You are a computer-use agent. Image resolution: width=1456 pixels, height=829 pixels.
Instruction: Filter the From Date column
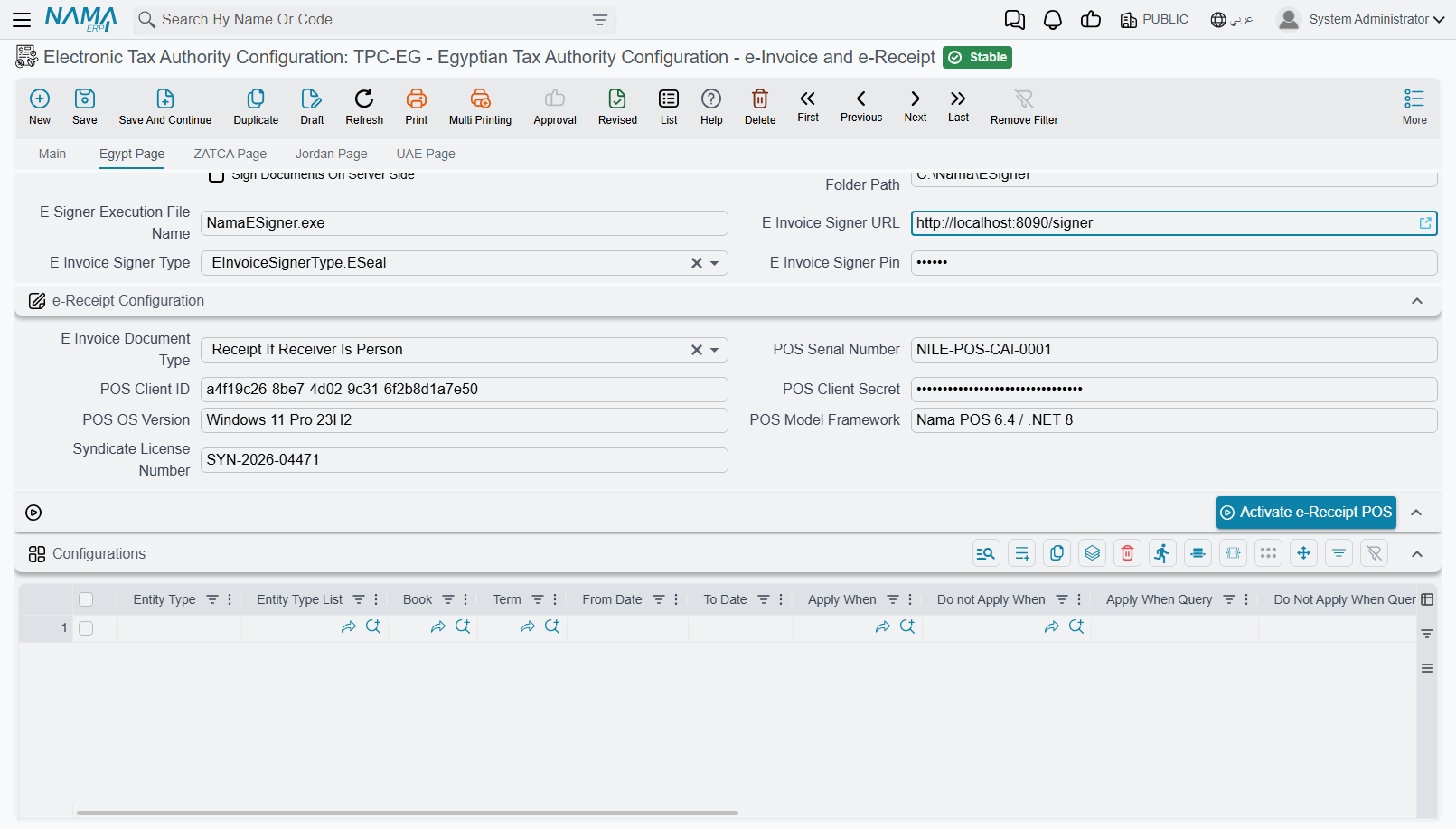pyautogui.click(x=659, y=599)
